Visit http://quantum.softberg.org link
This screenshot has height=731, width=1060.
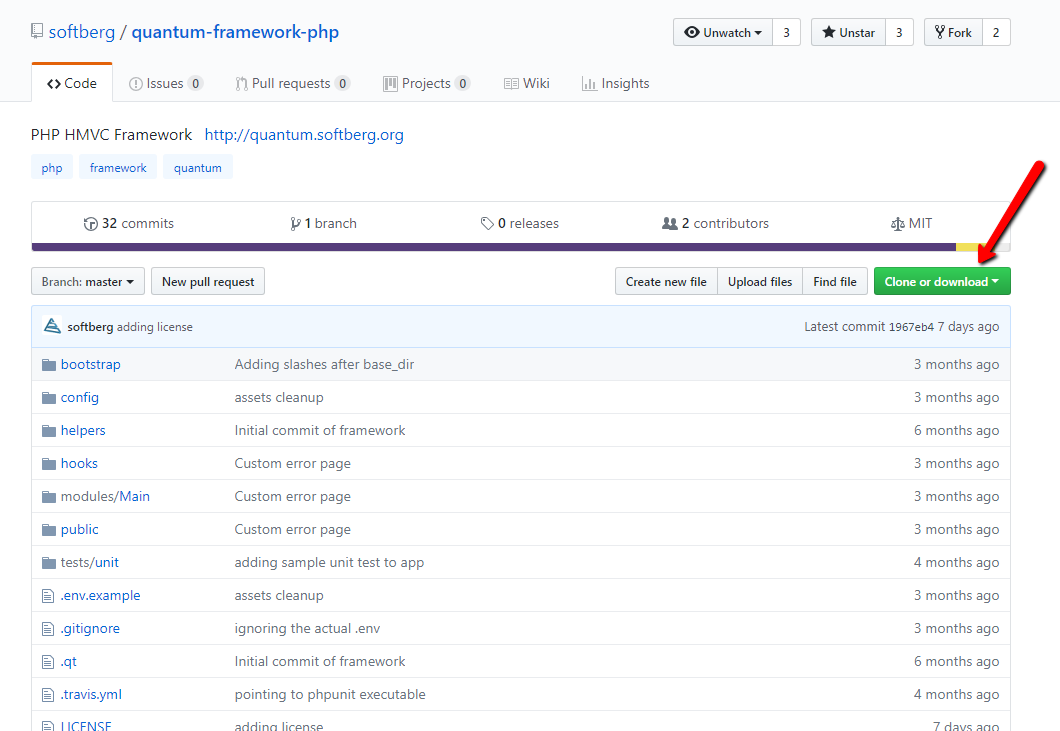(304, 135)
